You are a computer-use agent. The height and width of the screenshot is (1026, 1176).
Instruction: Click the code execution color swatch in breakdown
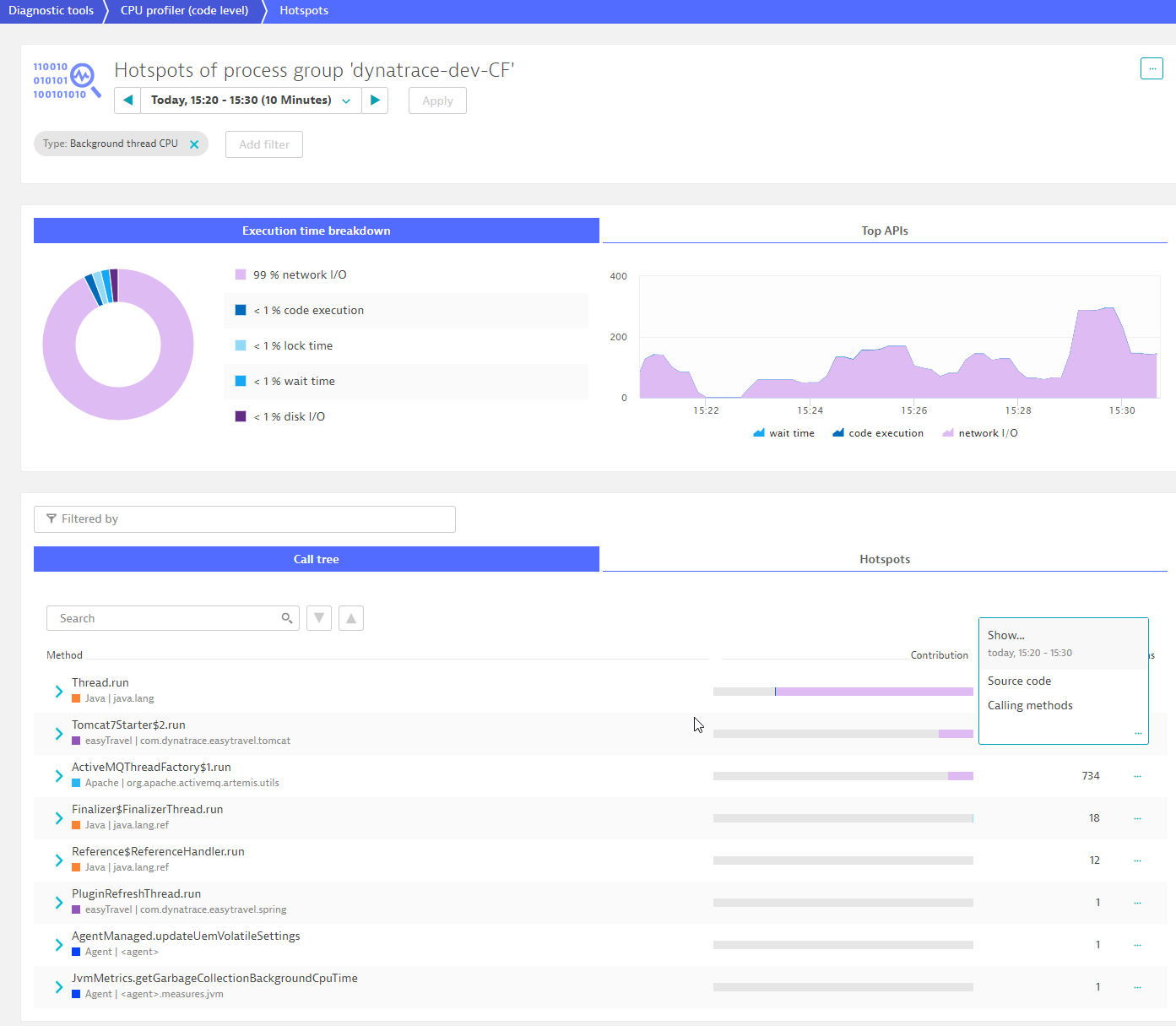241,310
